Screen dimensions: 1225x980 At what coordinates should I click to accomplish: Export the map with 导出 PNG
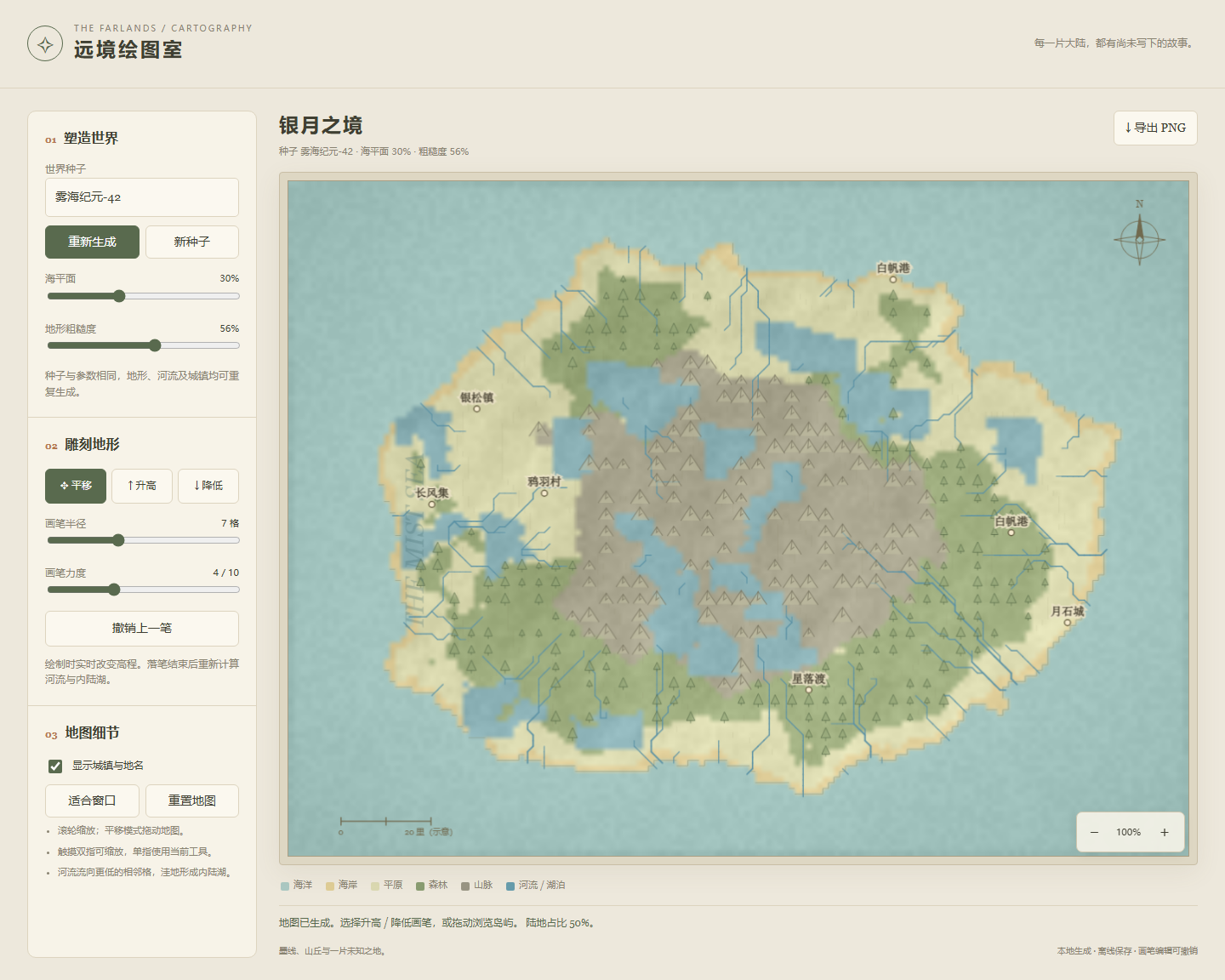[1155, 128]
